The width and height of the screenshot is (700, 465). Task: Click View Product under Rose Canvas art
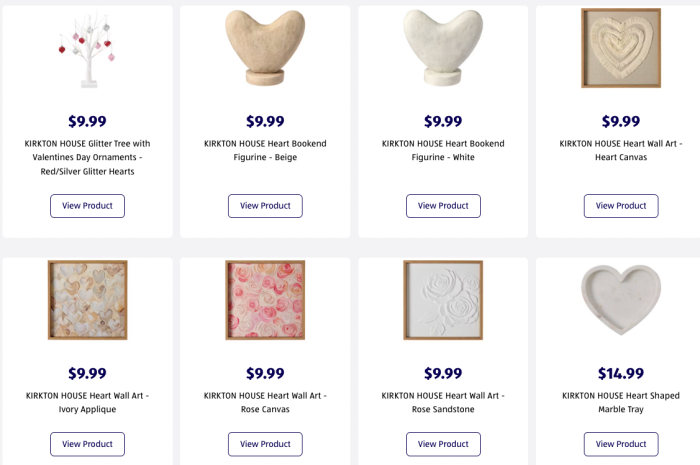click(x=265, y=444)
